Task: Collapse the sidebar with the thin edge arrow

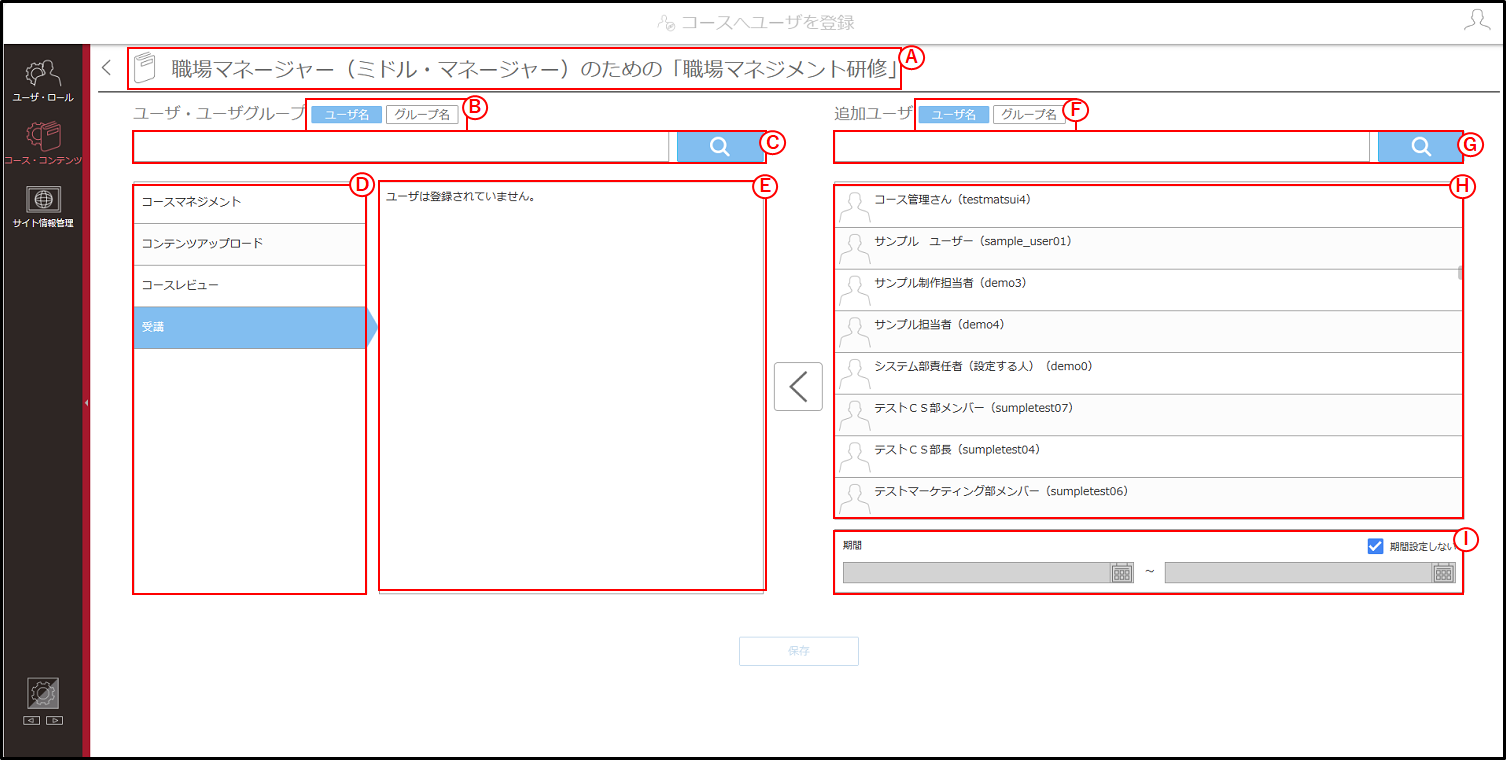Action: 86,402
